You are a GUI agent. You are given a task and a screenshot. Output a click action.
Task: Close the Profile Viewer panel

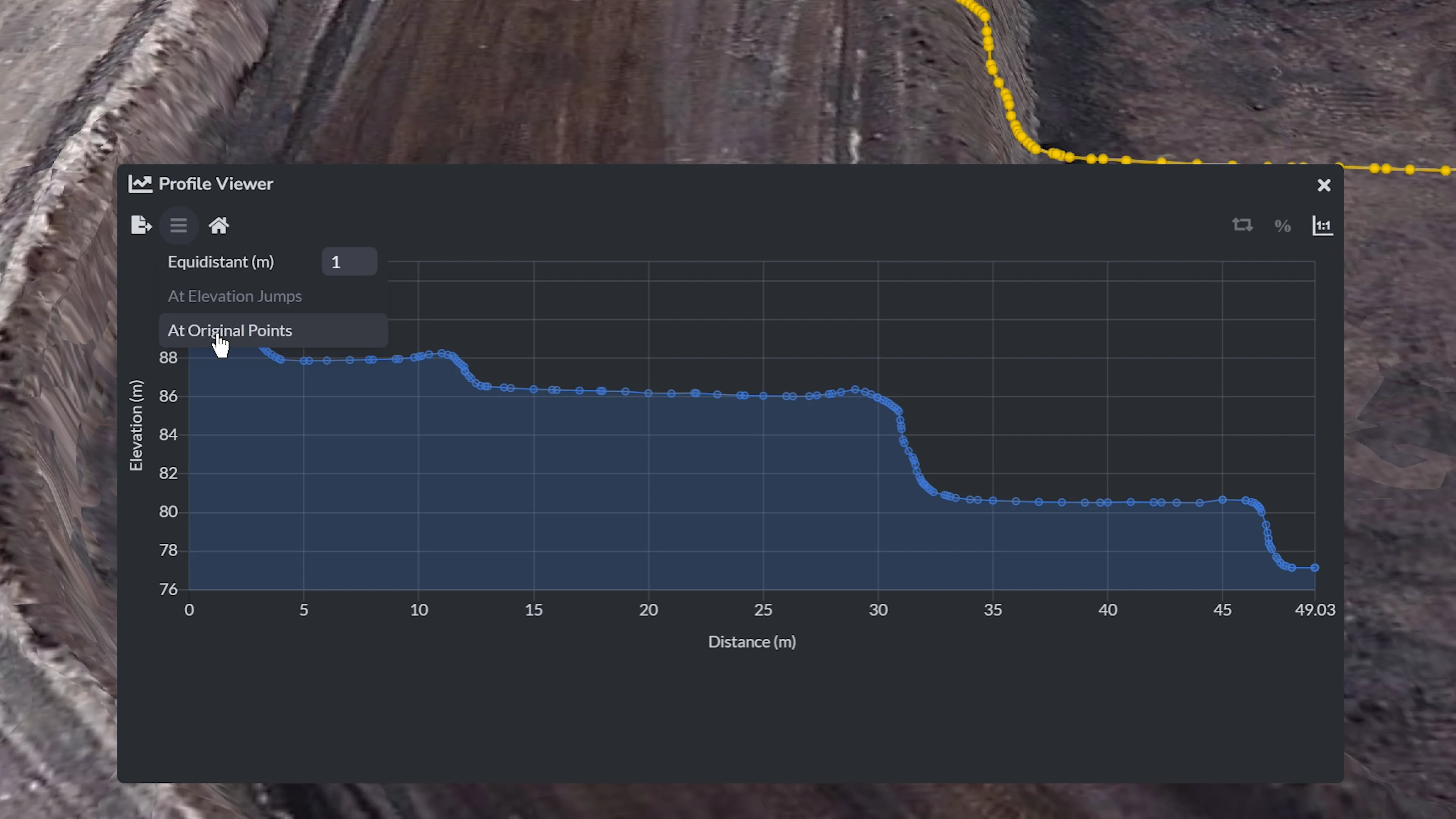pos(1324,185)
